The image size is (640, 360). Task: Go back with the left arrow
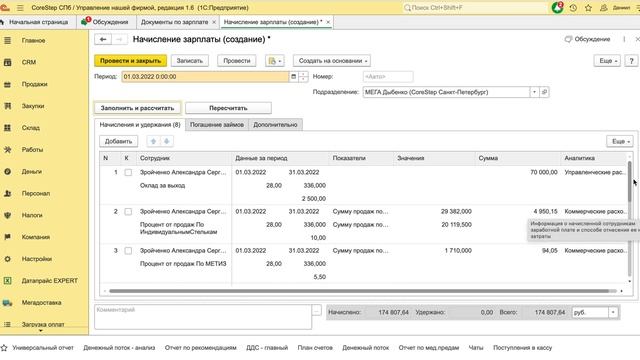click(103, 39)
